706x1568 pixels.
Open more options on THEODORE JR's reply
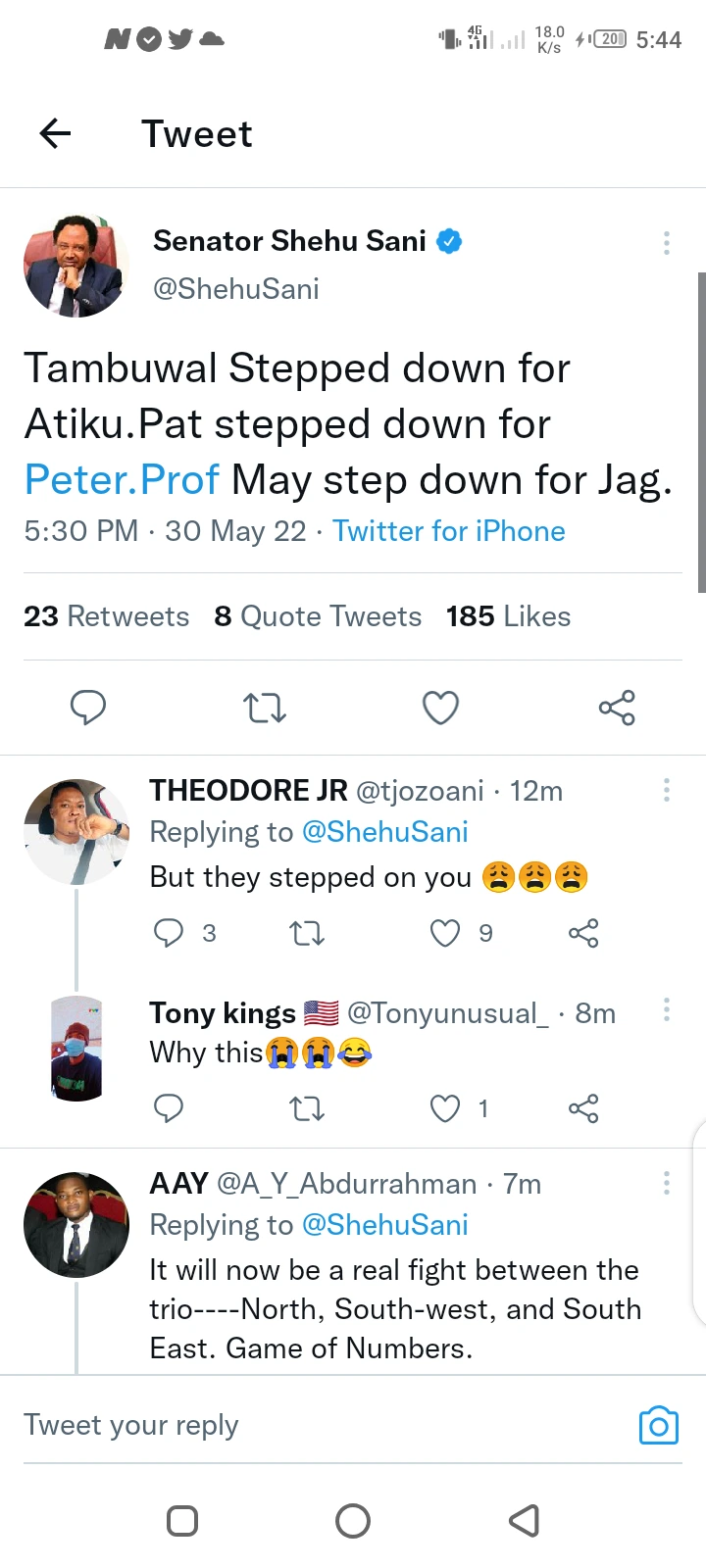[x=667, y=790]
